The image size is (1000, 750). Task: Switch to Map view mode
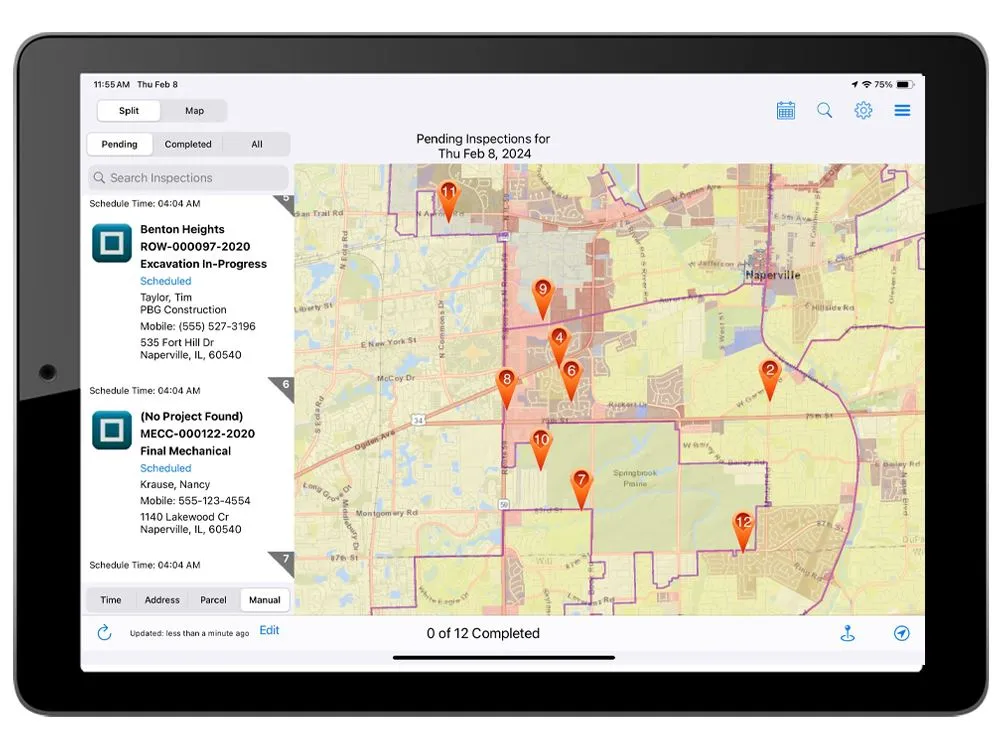194,111
